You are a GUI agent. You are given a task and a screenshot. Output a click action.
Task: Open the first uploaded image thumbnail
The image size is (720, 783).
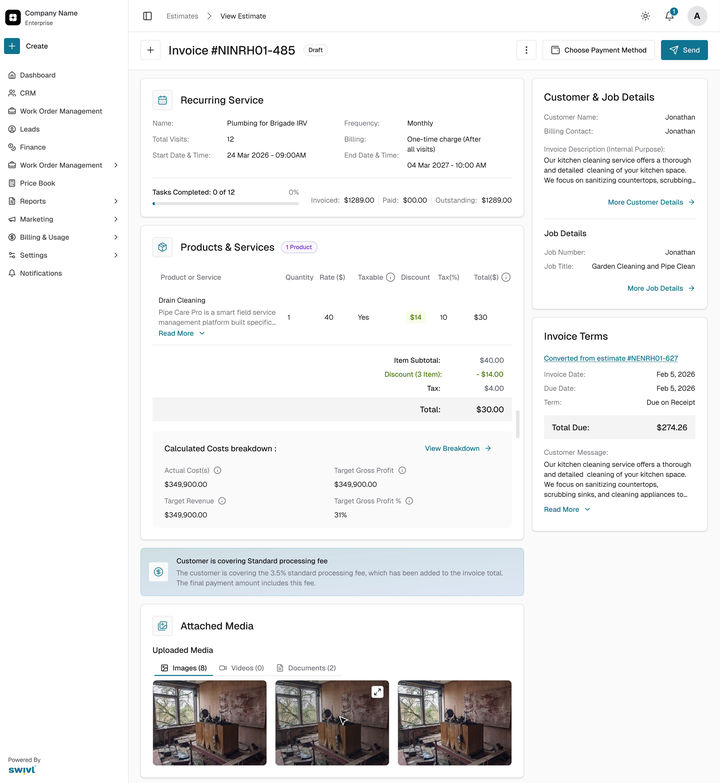point(209,723)
